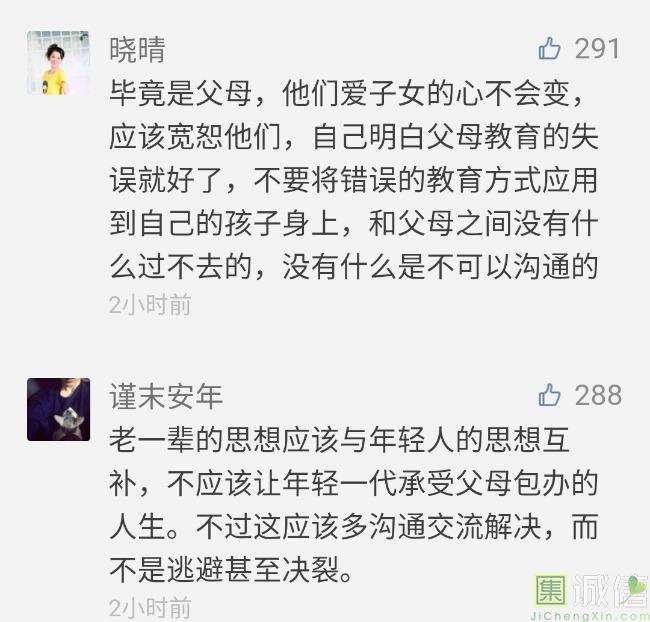The height and width of the screenshot is (622, 650).
Task: Like 晓晴's comment with the thumbs-up icon
Action: point(550,48)
